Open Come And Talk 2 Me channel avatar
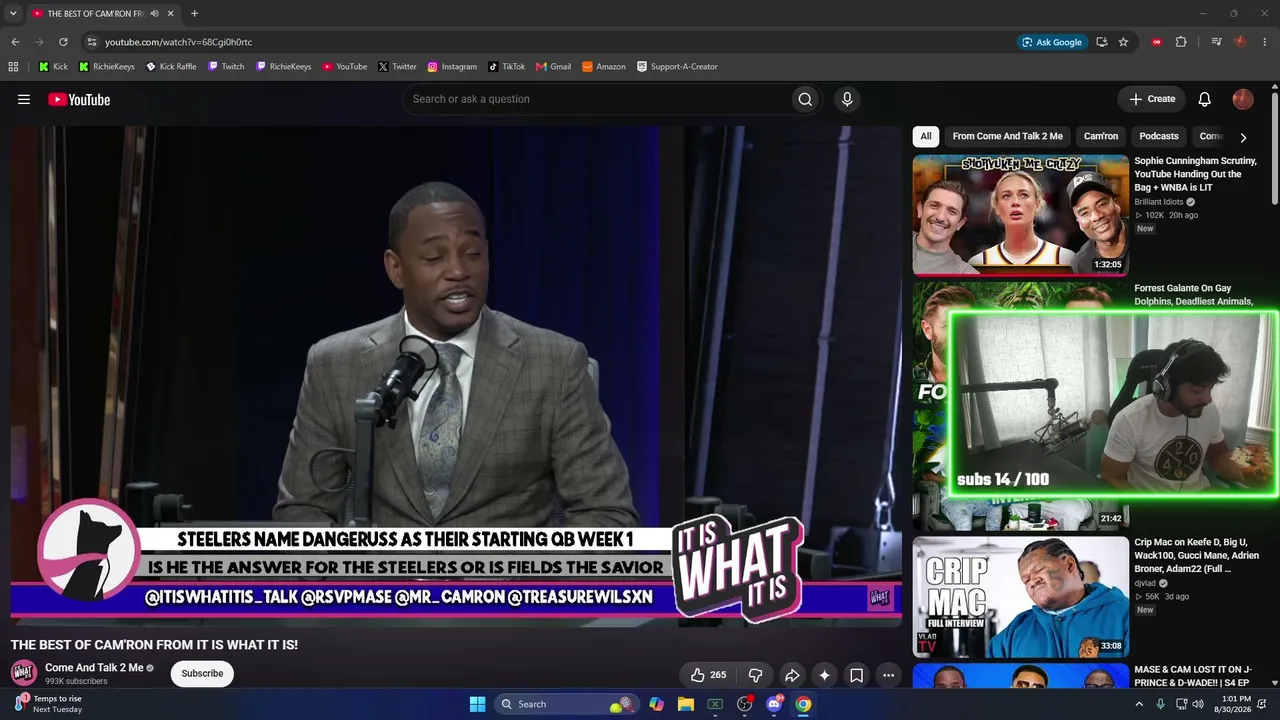This screenshot has width=1280, height=720. click(24, 672)
